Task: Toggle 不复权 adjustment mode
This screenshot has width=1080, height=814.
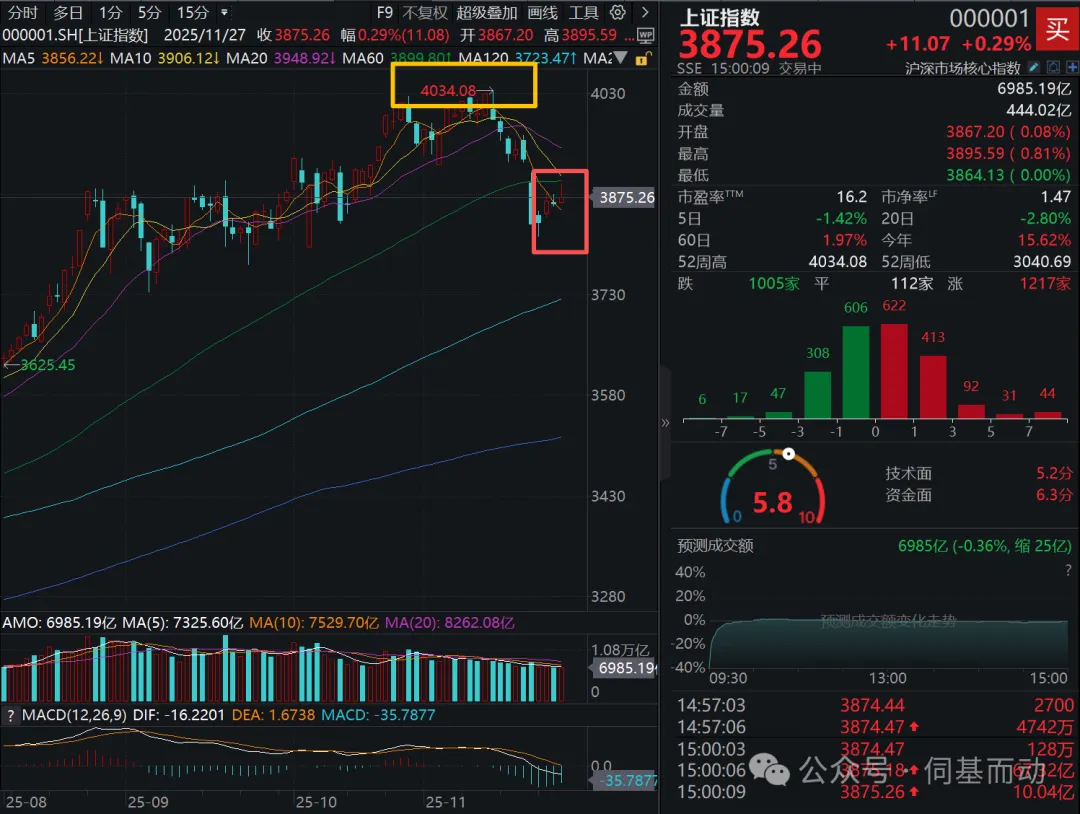Action: point(425,13)
